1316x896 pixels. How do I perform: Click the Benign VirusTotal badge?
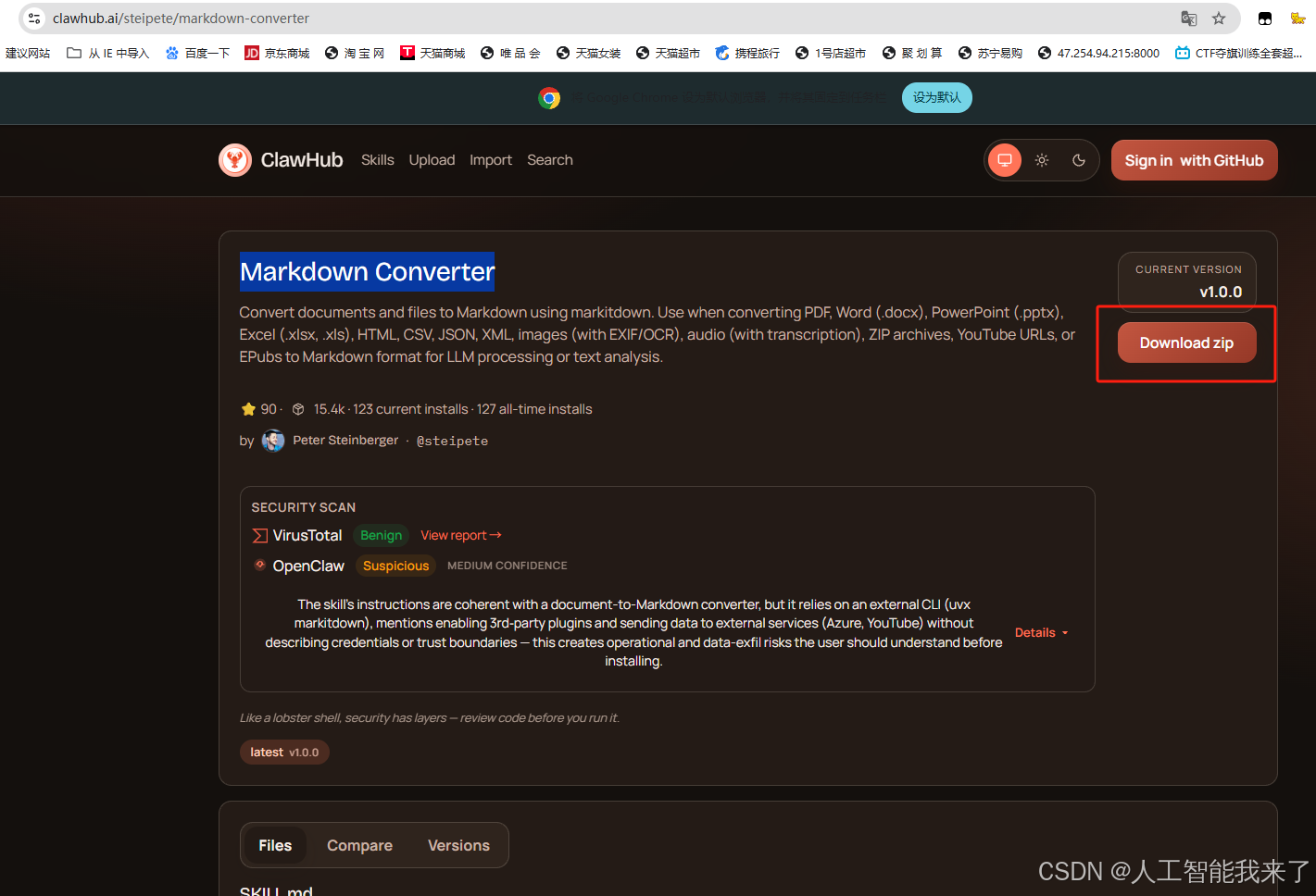click(382, 536)
